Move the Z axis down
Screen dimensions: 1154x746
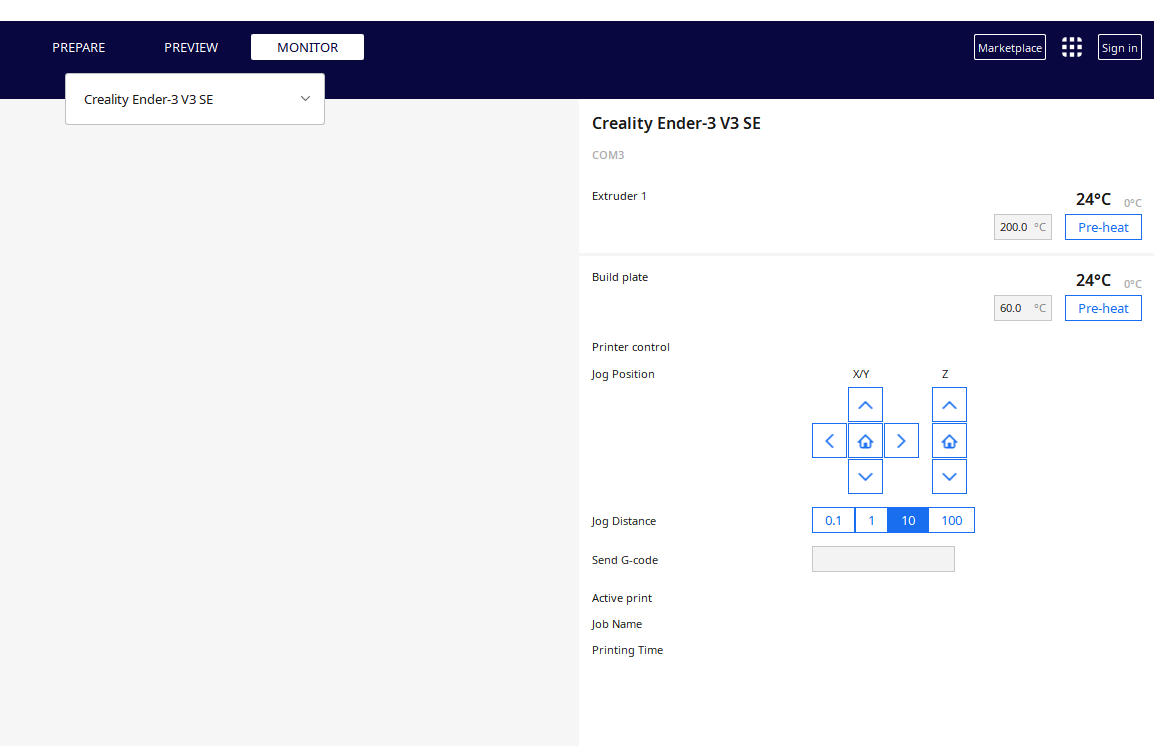949,477
